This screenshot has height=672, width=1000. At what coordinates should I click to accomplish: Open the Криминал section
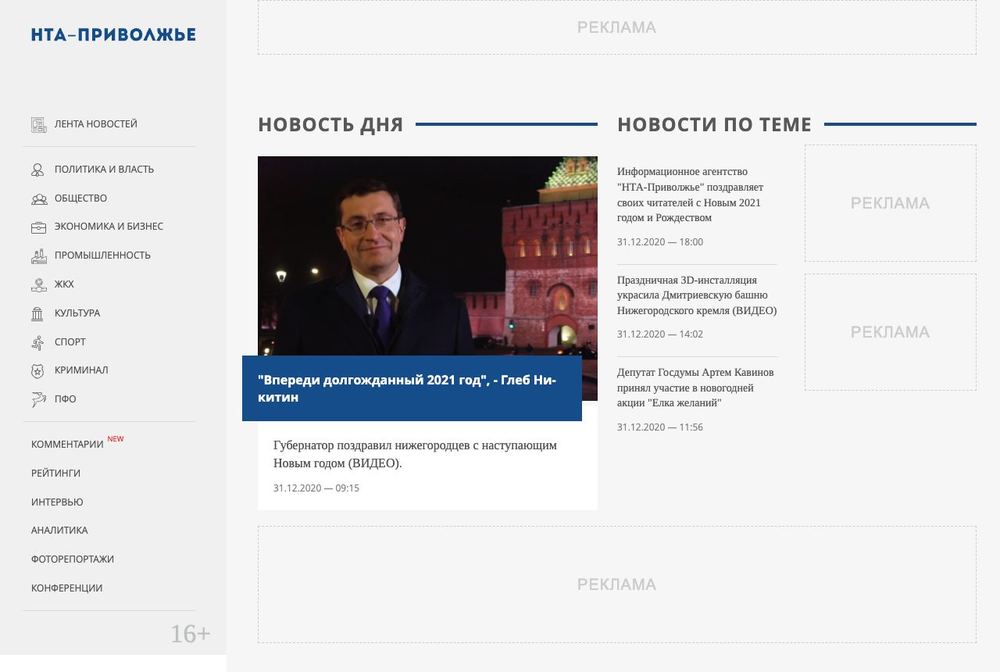[x=81, y=370]
